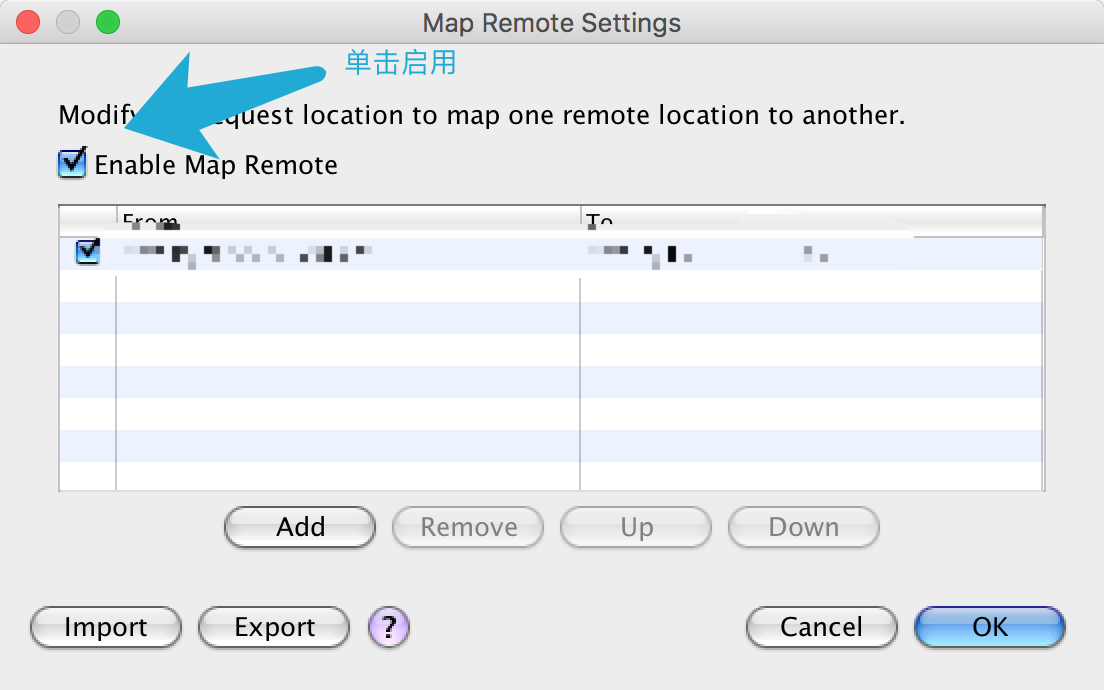The height and width of the screenshot is (690, 1104).
Task: Toggle the Enable Map Remote checkbox
Action: pyautogui.click(x=73, y=164)
